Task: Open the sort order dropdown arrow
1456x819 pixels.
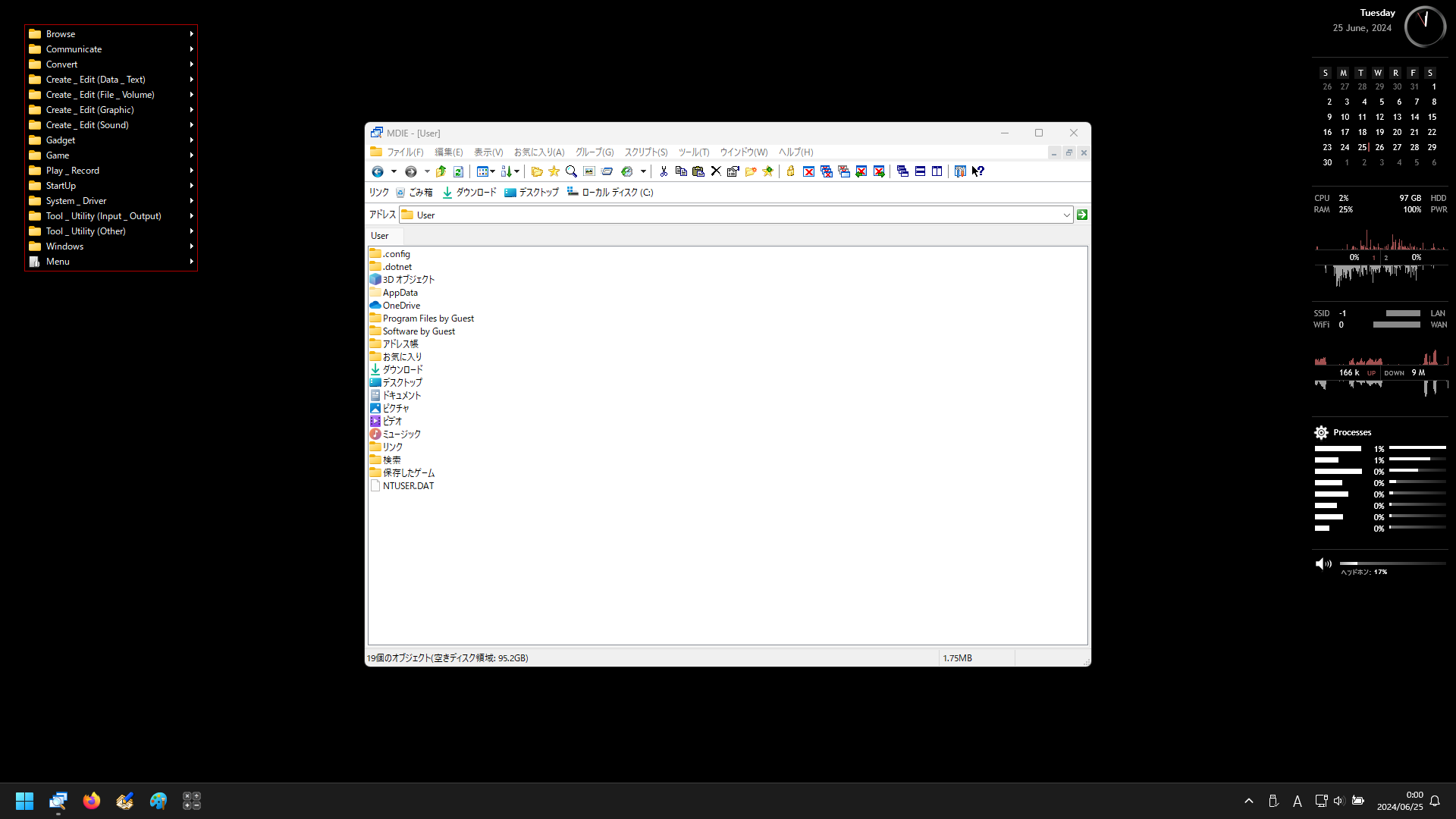Action: pos(517,171)
